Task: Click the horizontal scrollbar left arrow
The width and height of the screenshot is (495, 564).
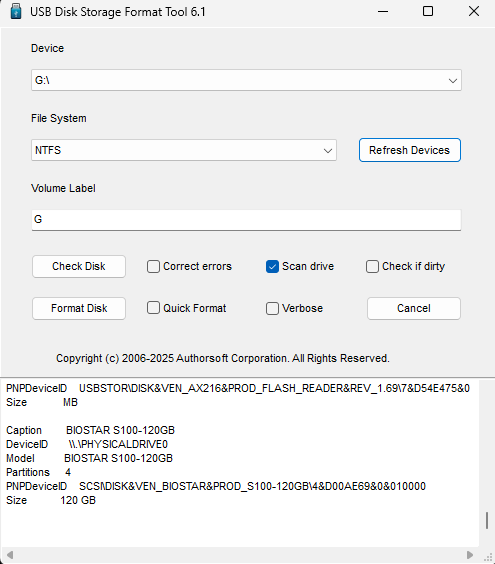Action: click(10, 555)
